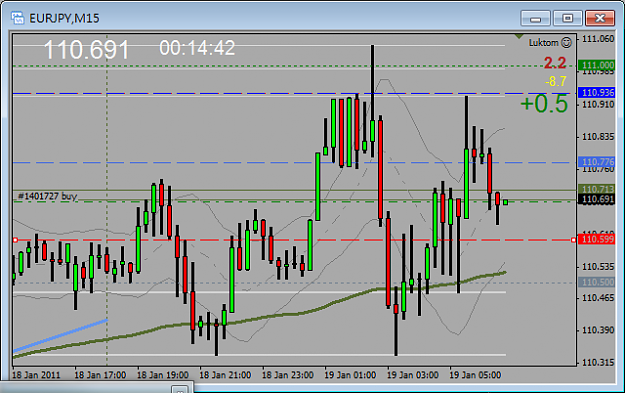
Task: Click the olive 110.713 price tag
Action: [597, 189]
